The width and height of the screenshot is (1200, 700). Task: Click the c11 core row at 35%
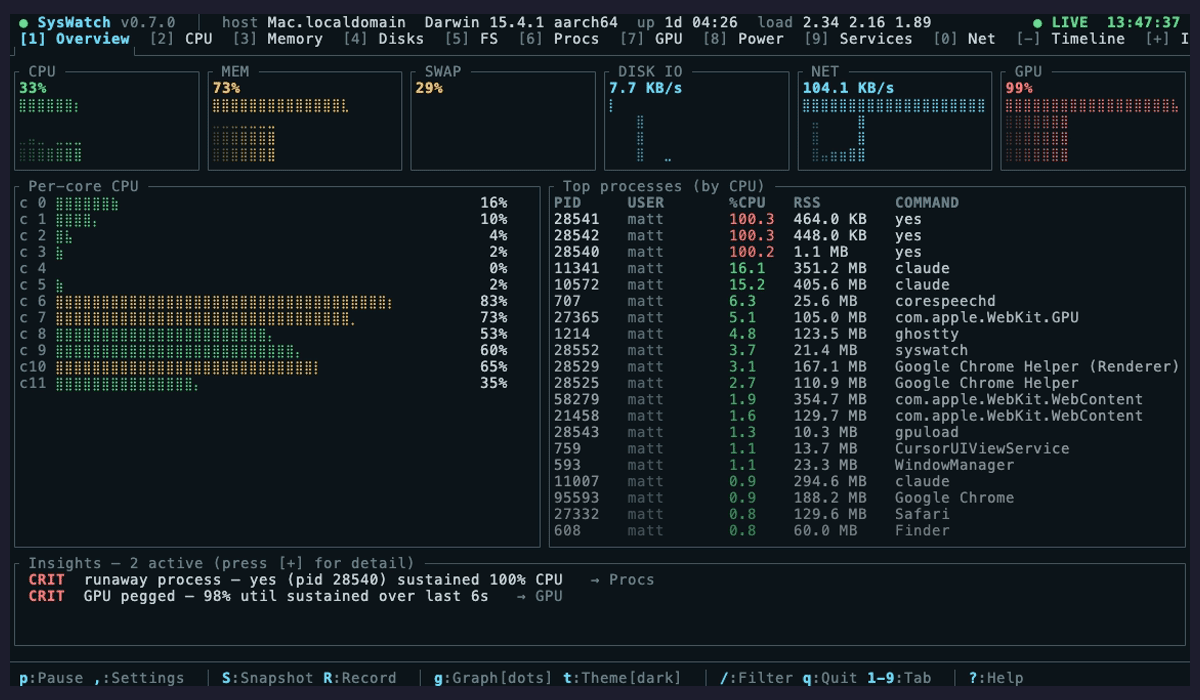coord(264,383)
